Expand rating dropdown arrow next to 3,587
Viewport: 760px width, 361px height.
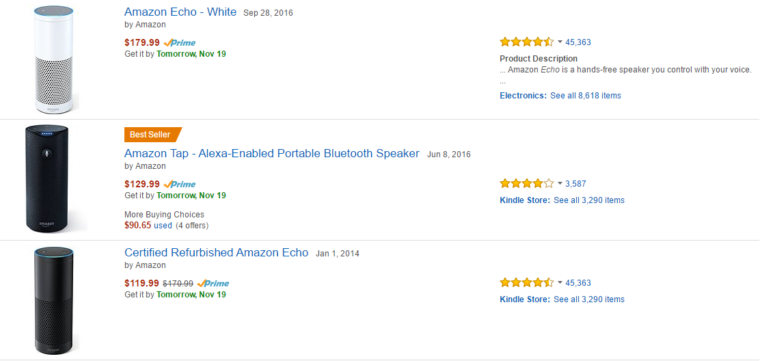(x=560, y=184)
